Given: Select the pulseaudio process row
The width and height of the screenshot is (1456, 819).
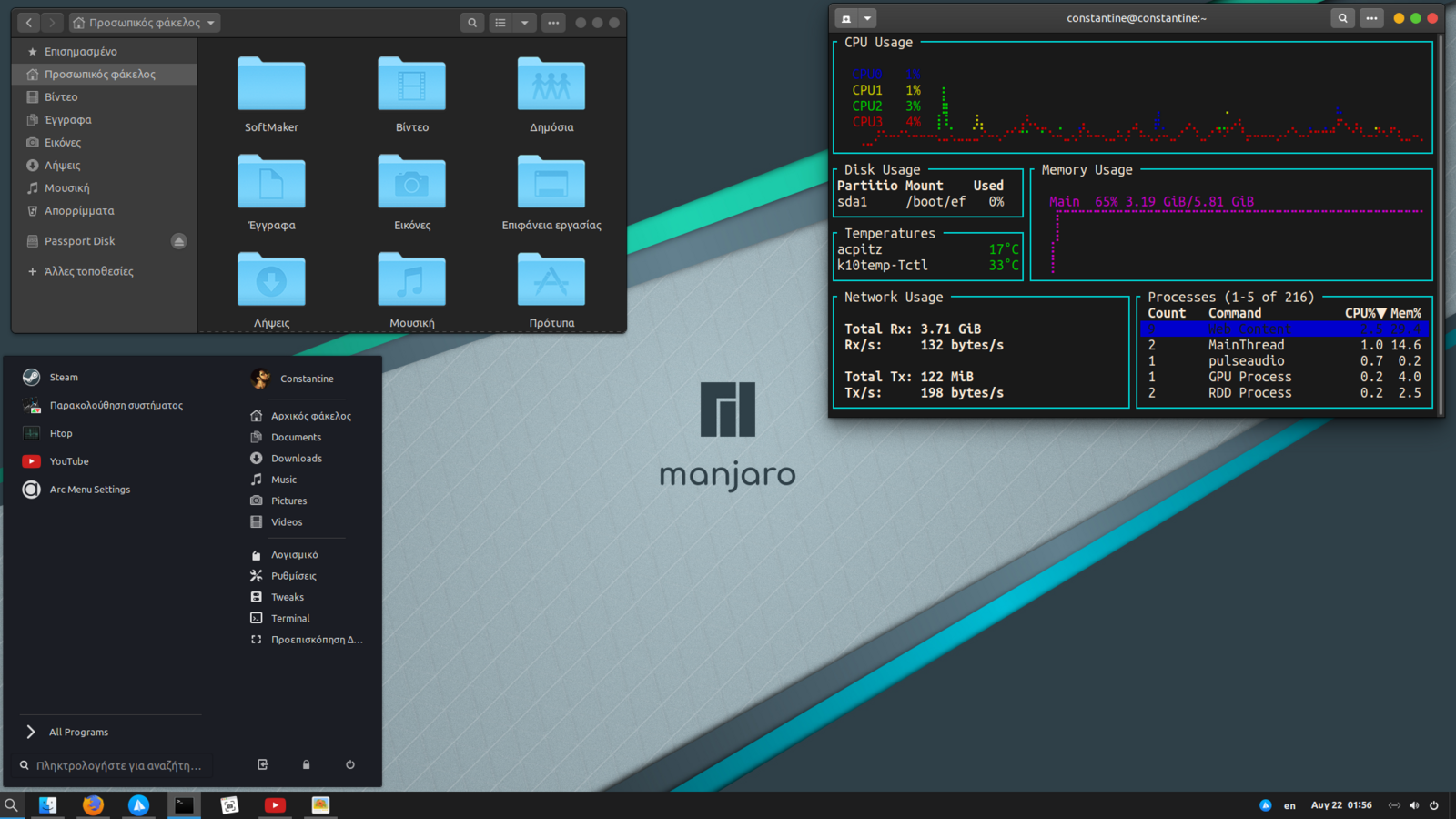Looking at the screenshot, I should point(1284,361).
